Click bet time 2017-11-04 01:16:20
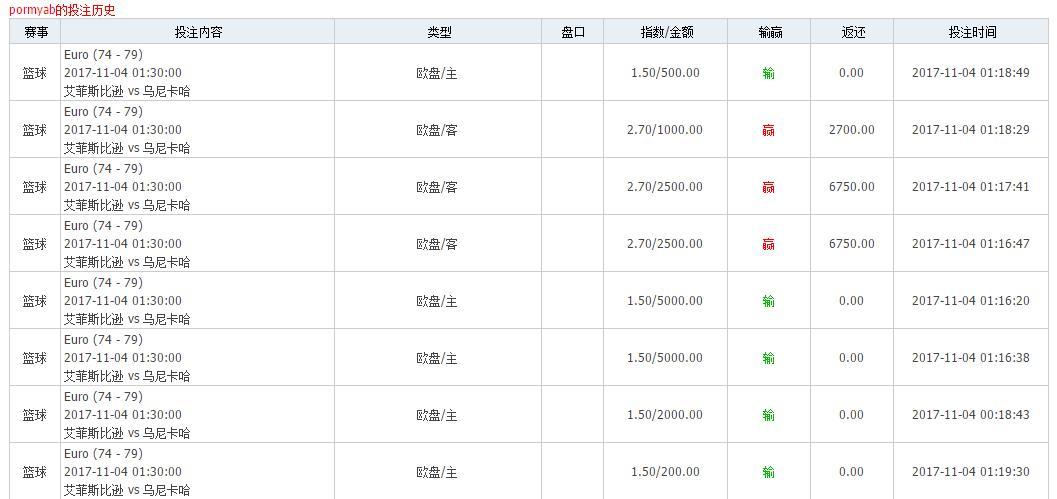Viewport: 1057px width, 499px height. pos(970,301)
